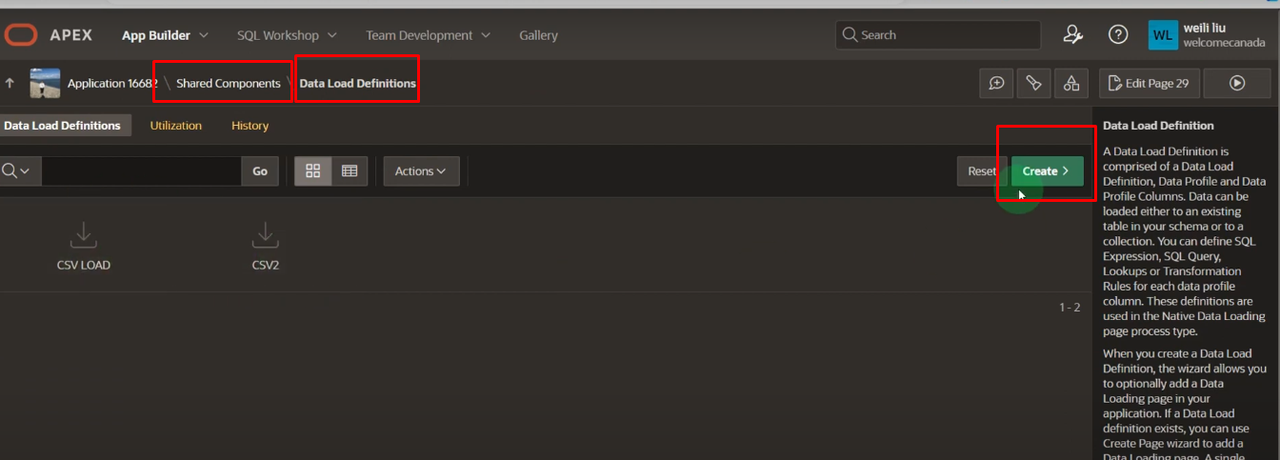Screen dimensions: 1280x460
Task: Click in the report search text field
Action: coord(141,171)
